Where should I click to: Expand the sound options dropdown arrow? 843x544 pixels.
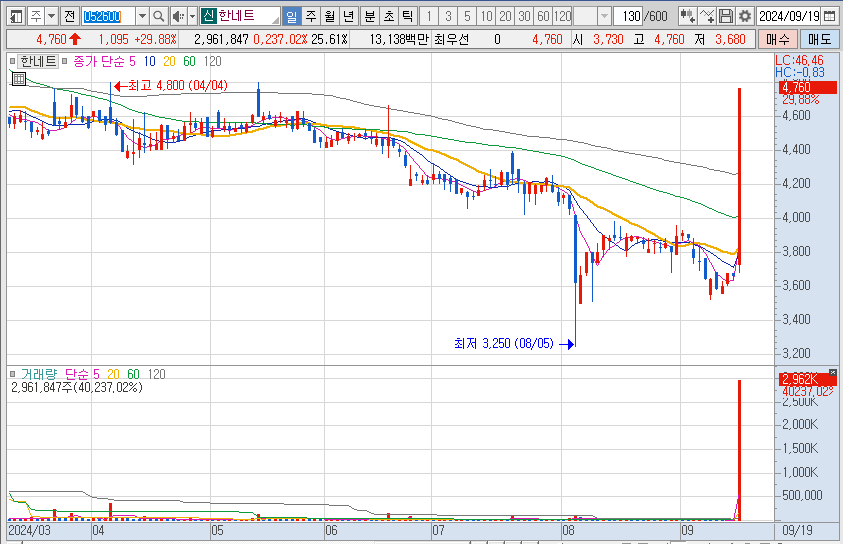click(192, 16)
